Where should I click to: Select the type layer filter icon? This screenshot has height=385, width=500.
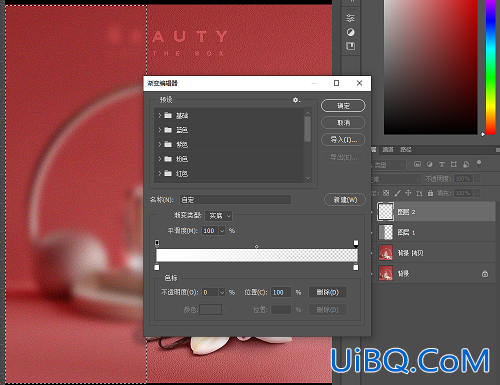pos(442,164)
